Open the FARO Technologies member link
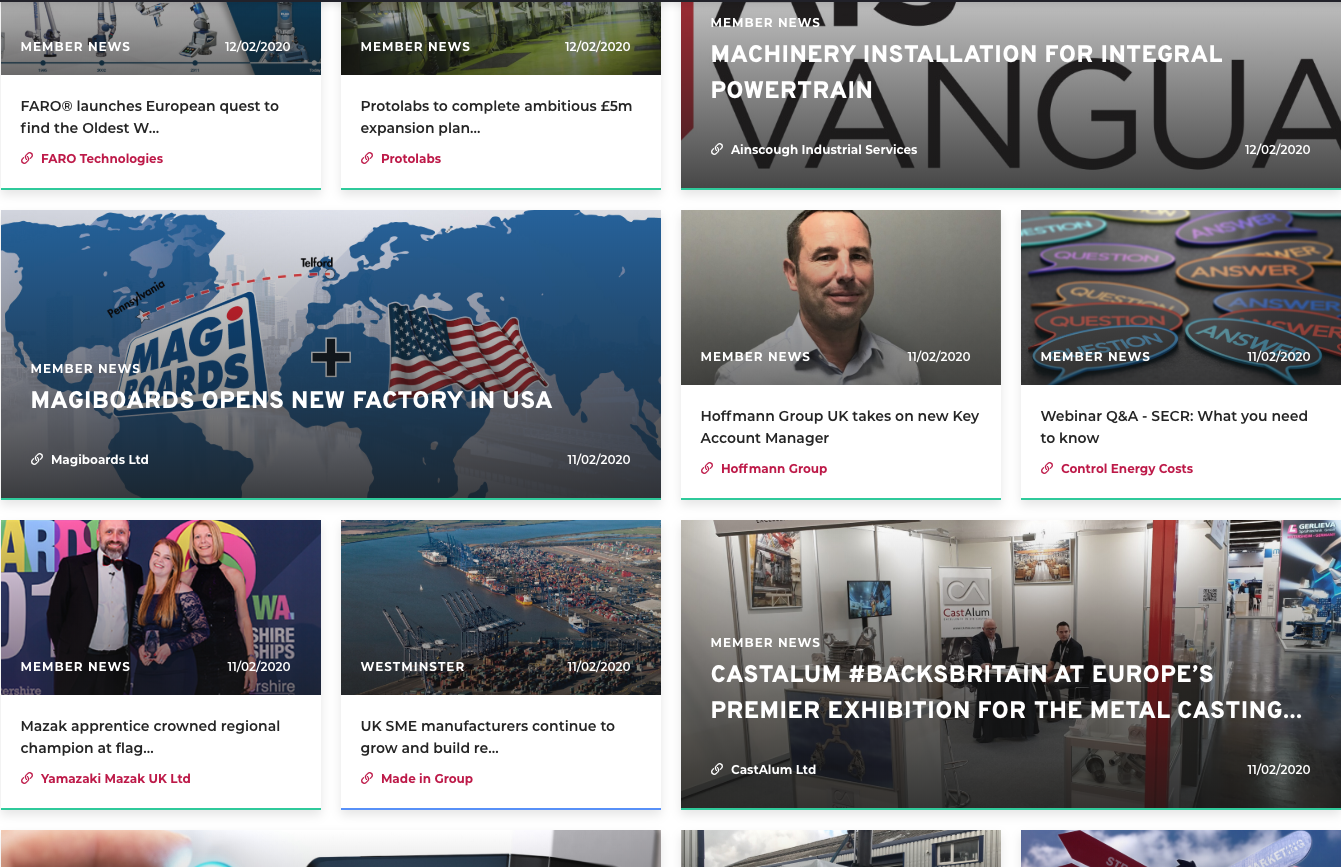Screen dimensions: 1341x867 [x=102, y=158]
